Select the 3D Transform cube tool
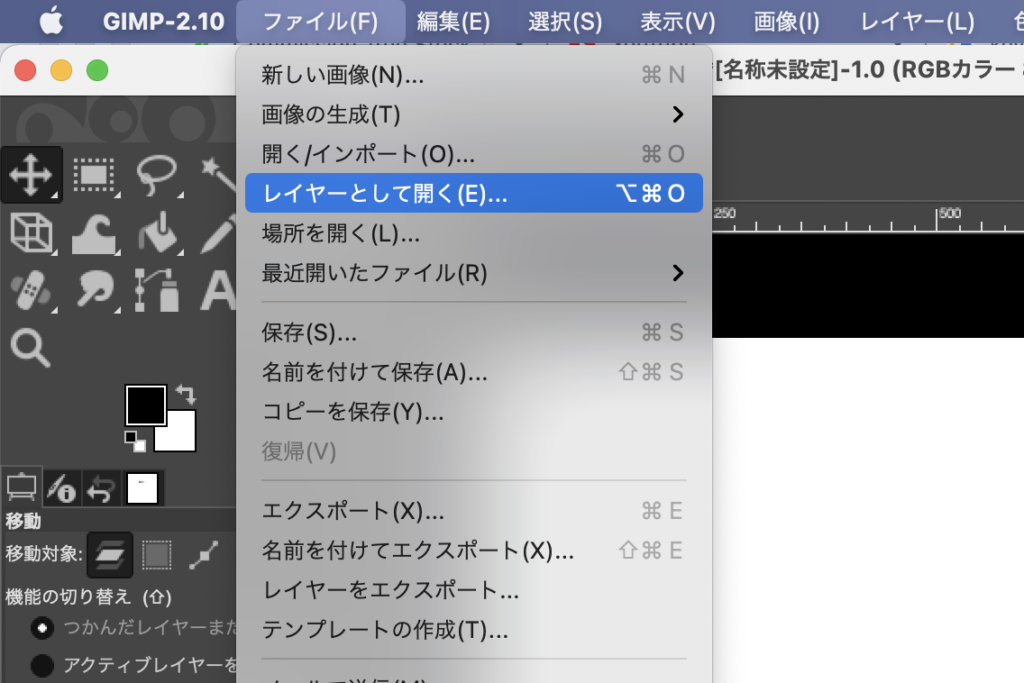The image size is (1024, 683). point(31,233)
